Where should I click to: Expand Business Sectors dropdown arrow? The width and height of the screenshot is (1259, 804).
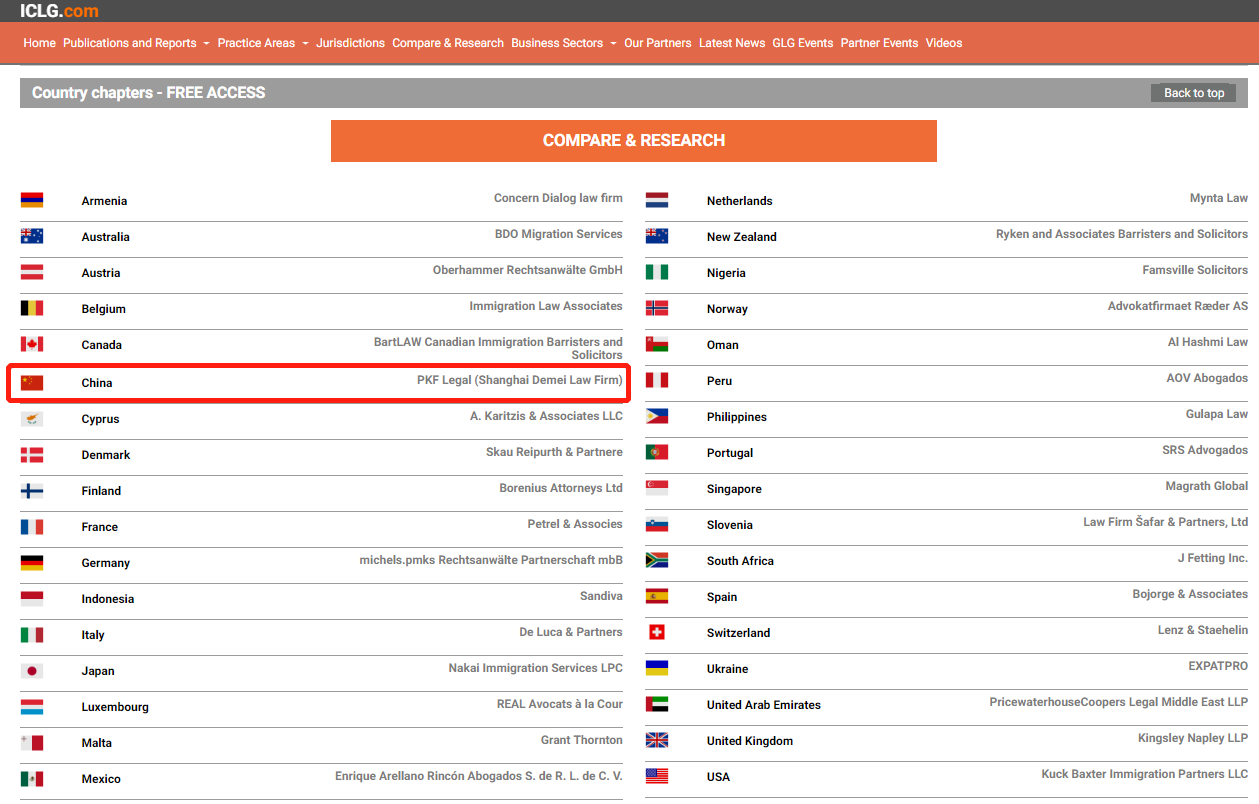coord(613,44)
